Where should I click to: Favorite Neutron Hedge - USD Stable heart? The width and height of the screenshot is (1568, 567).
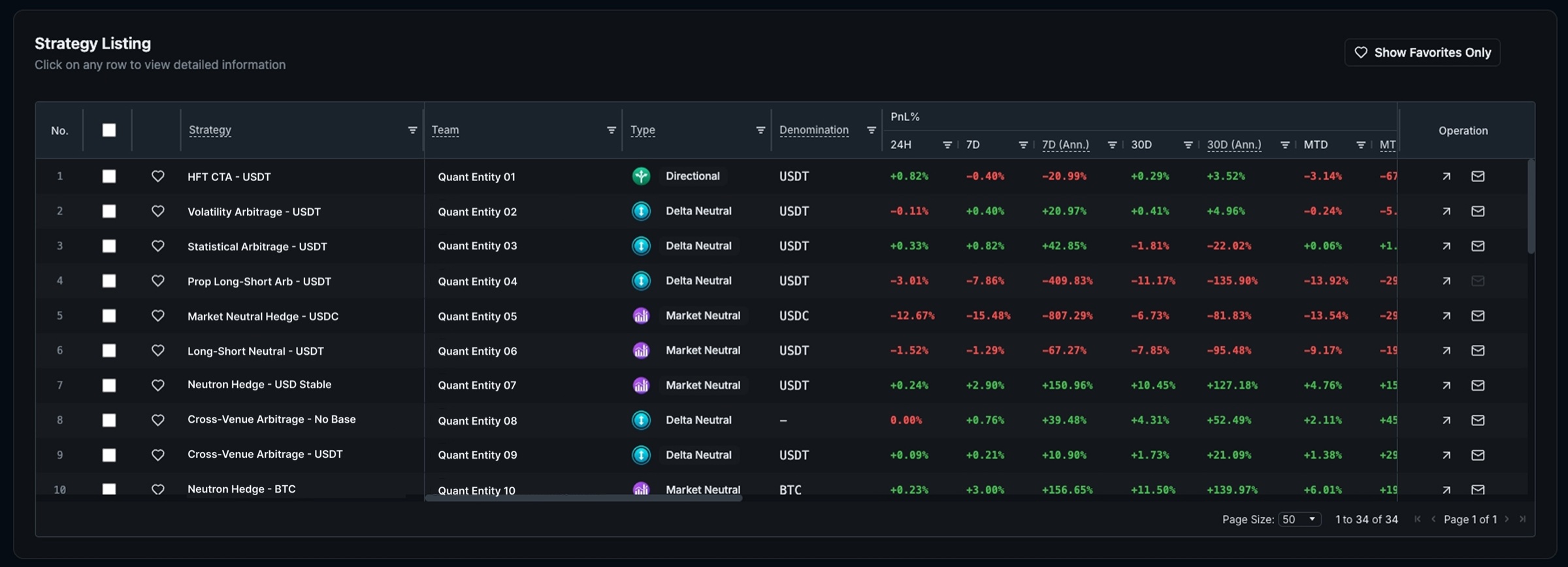coord(157,385)
